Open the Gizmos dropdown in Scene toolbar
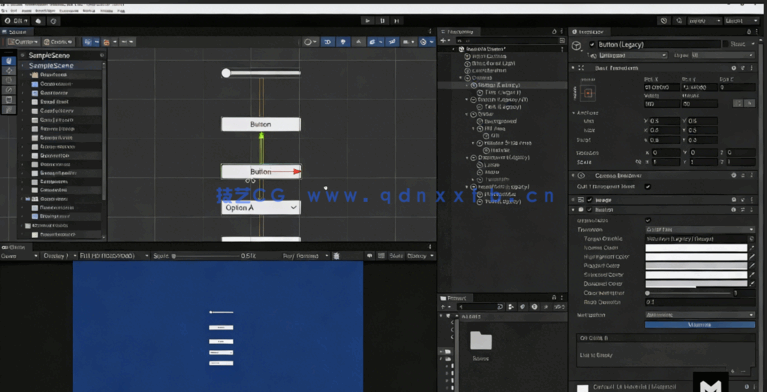The image size is (767, 392). coord(427,42)
